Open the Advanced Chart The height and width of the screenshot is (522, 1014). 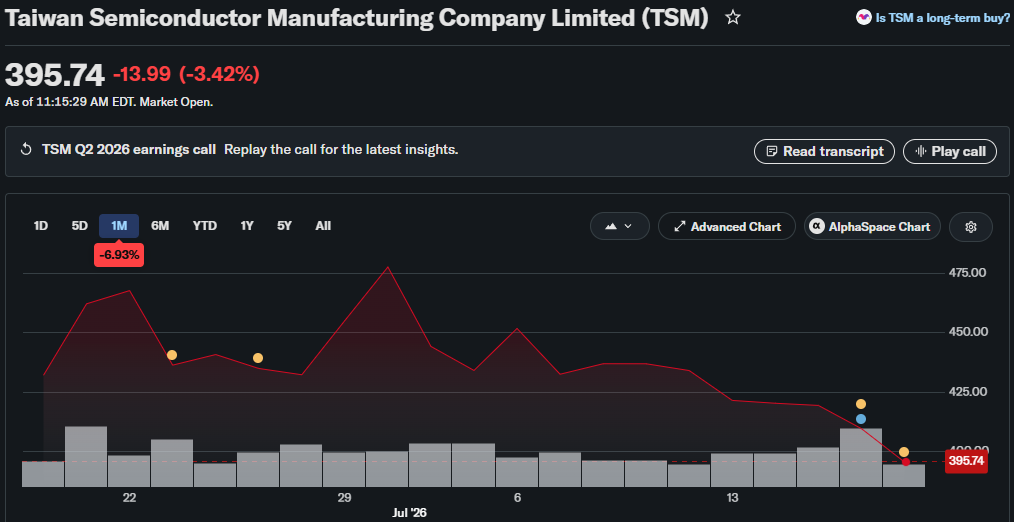tap(727, 226)
